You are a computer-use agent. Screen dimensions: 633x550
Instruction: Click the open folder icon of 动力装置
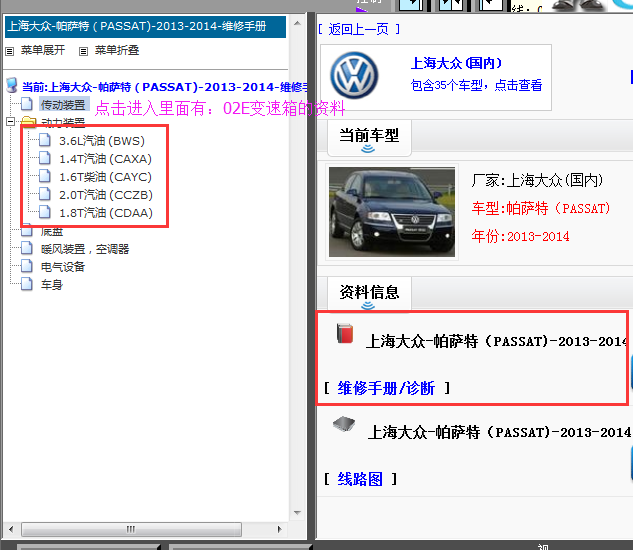coord(28,120)
